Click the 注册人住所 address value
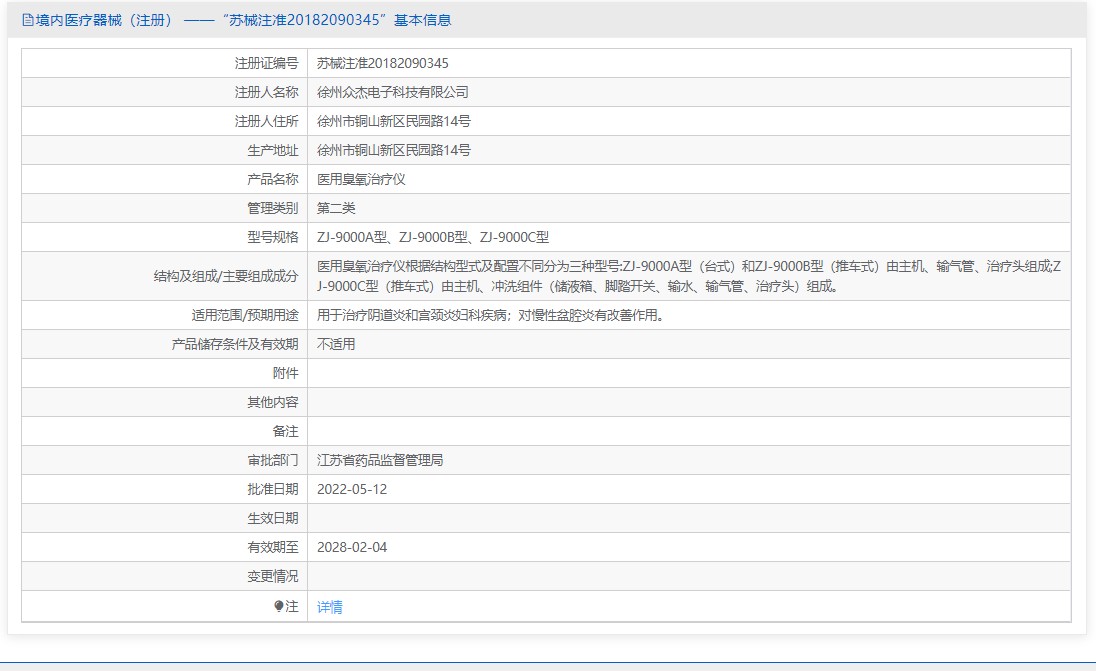Screen dimensions: 1096x671 coord(393,121)
